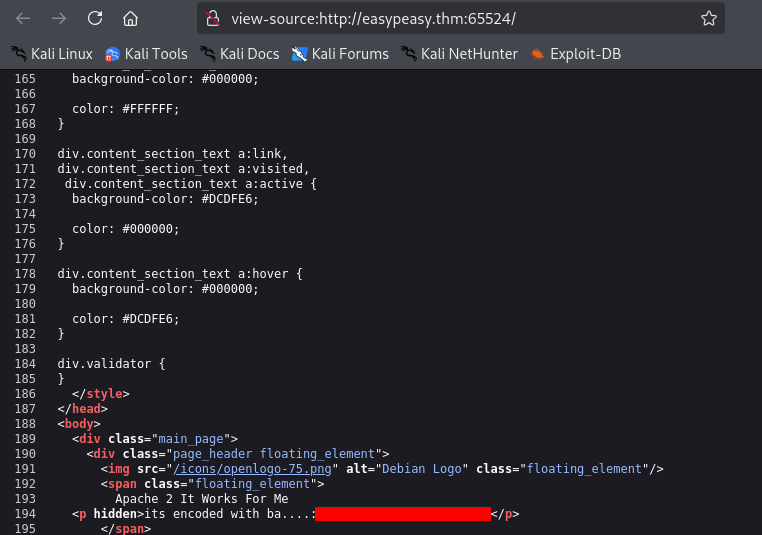762x535 pixels.
Task: Open the home page via the house icon
Action: click(130, 18)
